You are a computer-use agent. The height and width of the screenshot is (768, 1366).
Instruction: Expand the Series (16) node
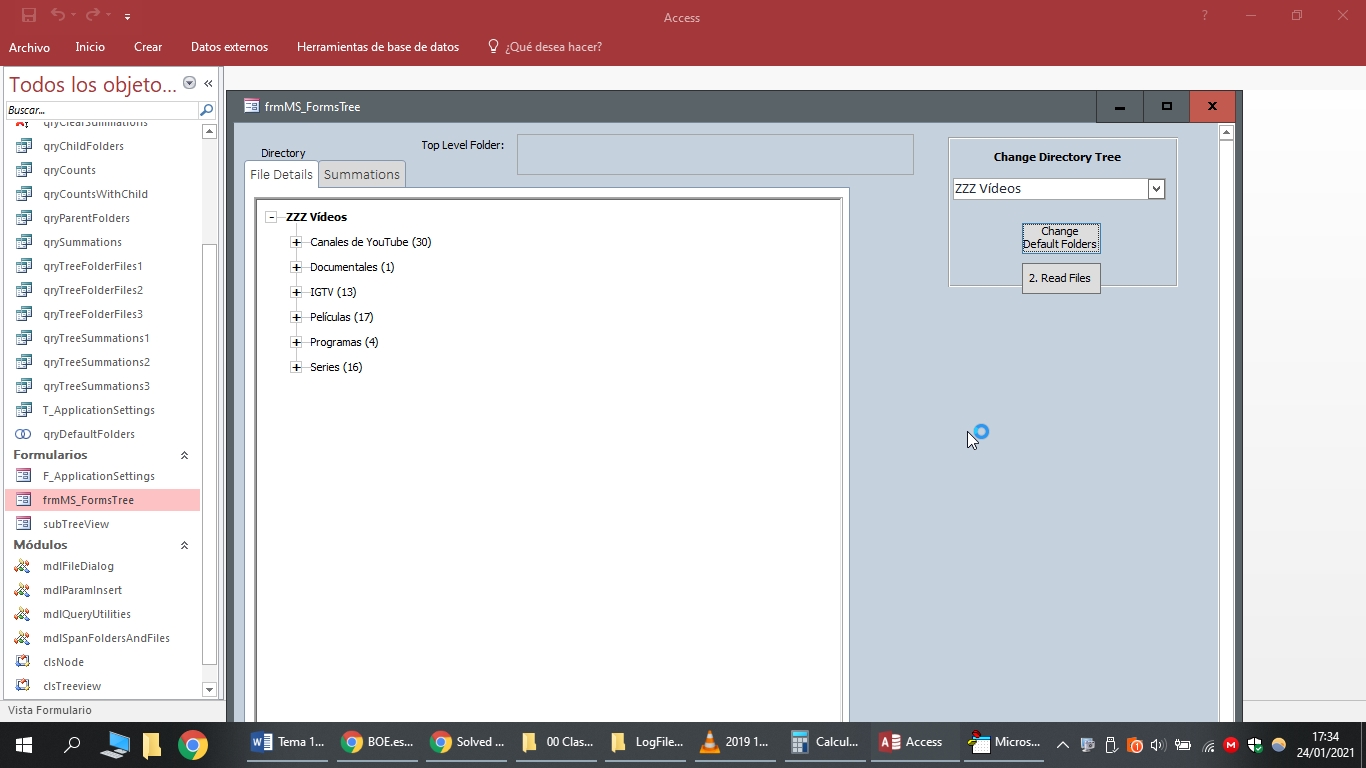296,367
